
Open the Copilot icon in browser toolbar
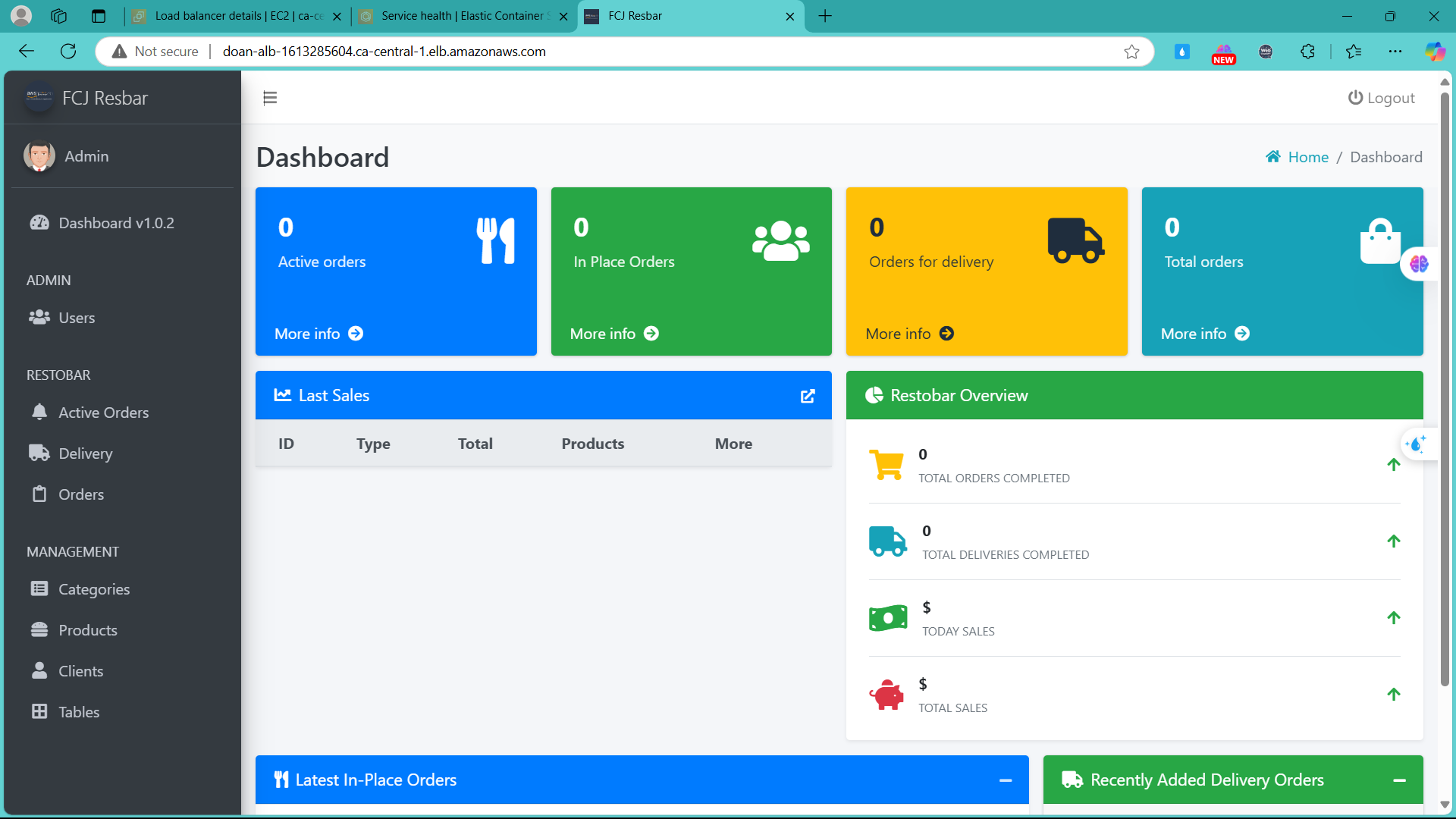(1435, 52)
